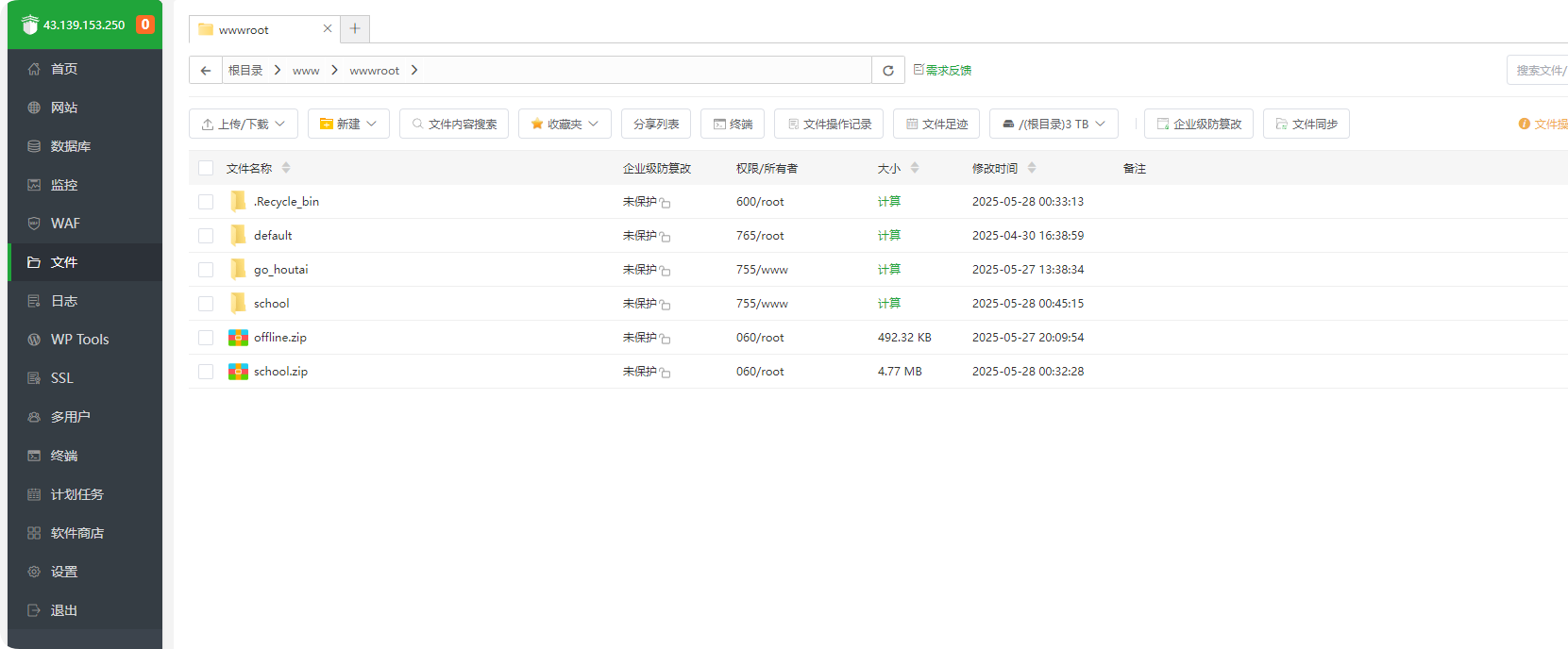Viewport: 1568px width, 649px height.
Task: Click the orange warning info icon
Action: coord(1524,124)
